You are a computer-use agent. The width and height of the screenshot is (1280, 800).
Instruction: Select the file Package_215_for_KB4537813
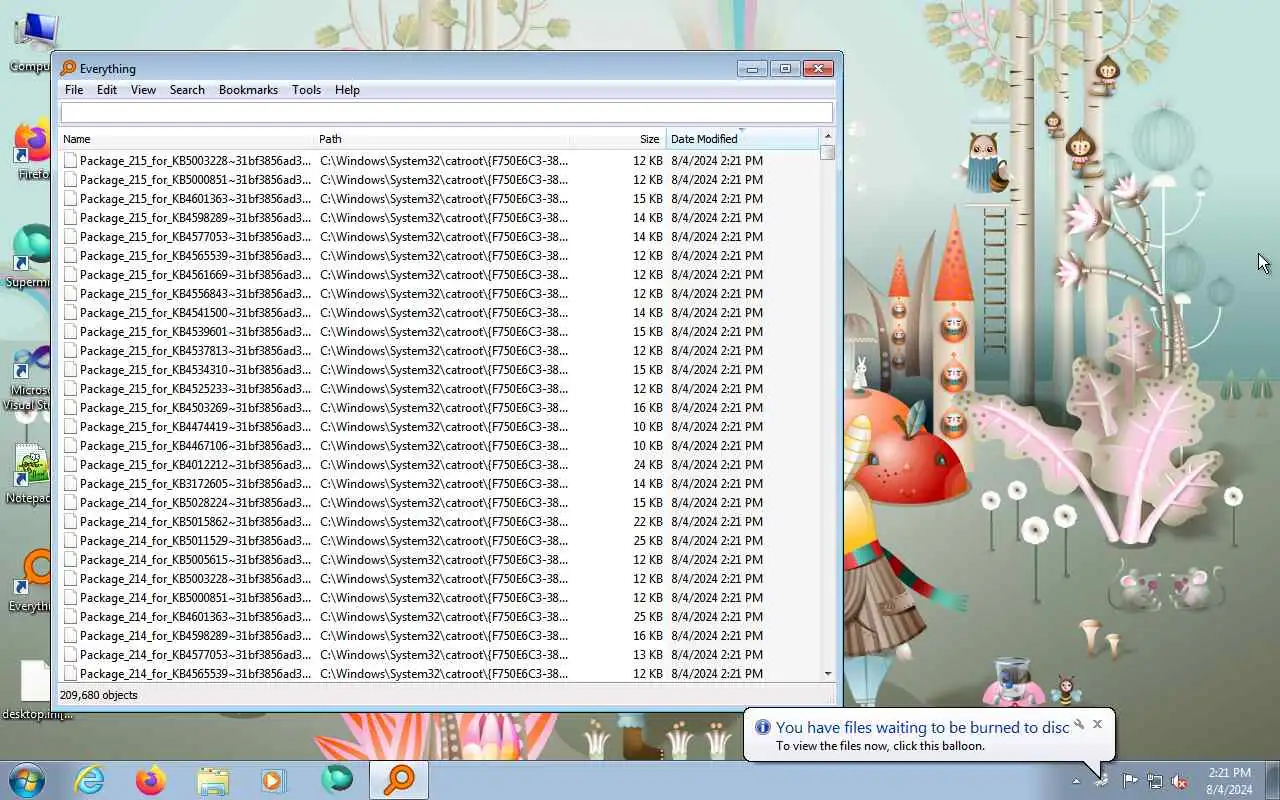pyautogui.click(x=195, y=351)
